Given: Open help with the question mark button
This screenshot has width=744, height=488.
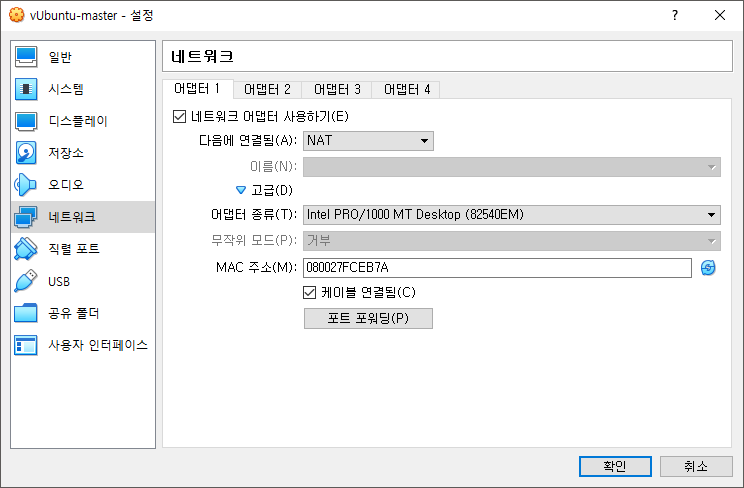Looking at the screenshot, I should pyautogui.click(x=675, y=15).
